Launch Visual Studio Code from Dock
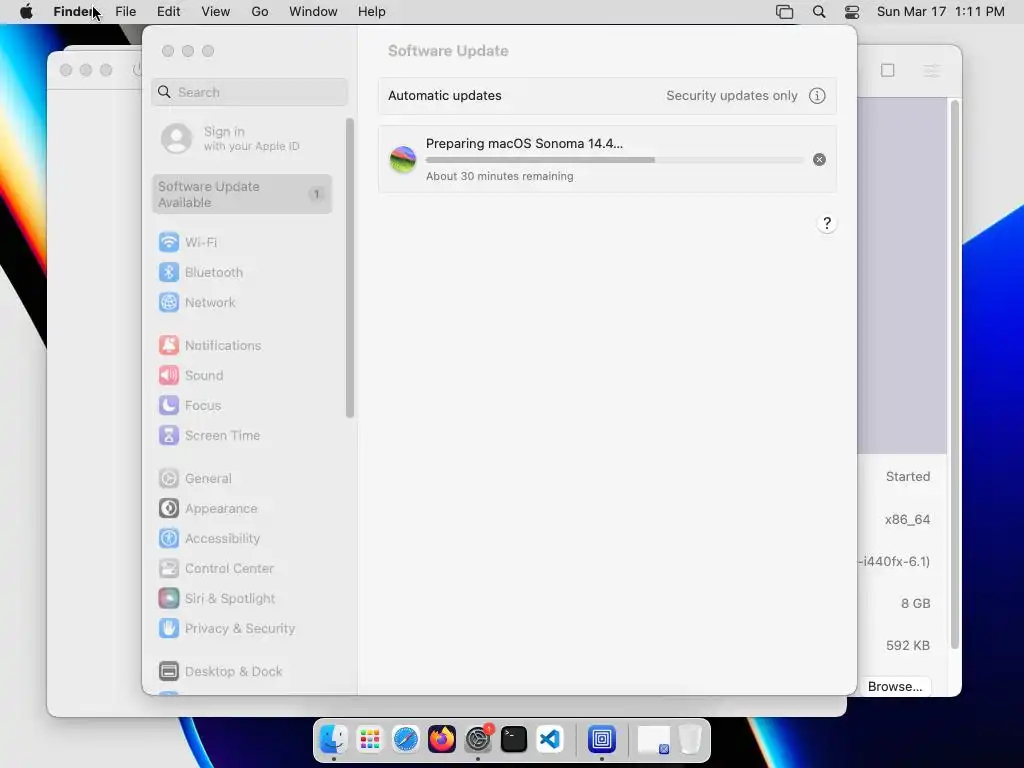Screen dimensions: 1024x768 pyautogui.click(x=550, y=739)
